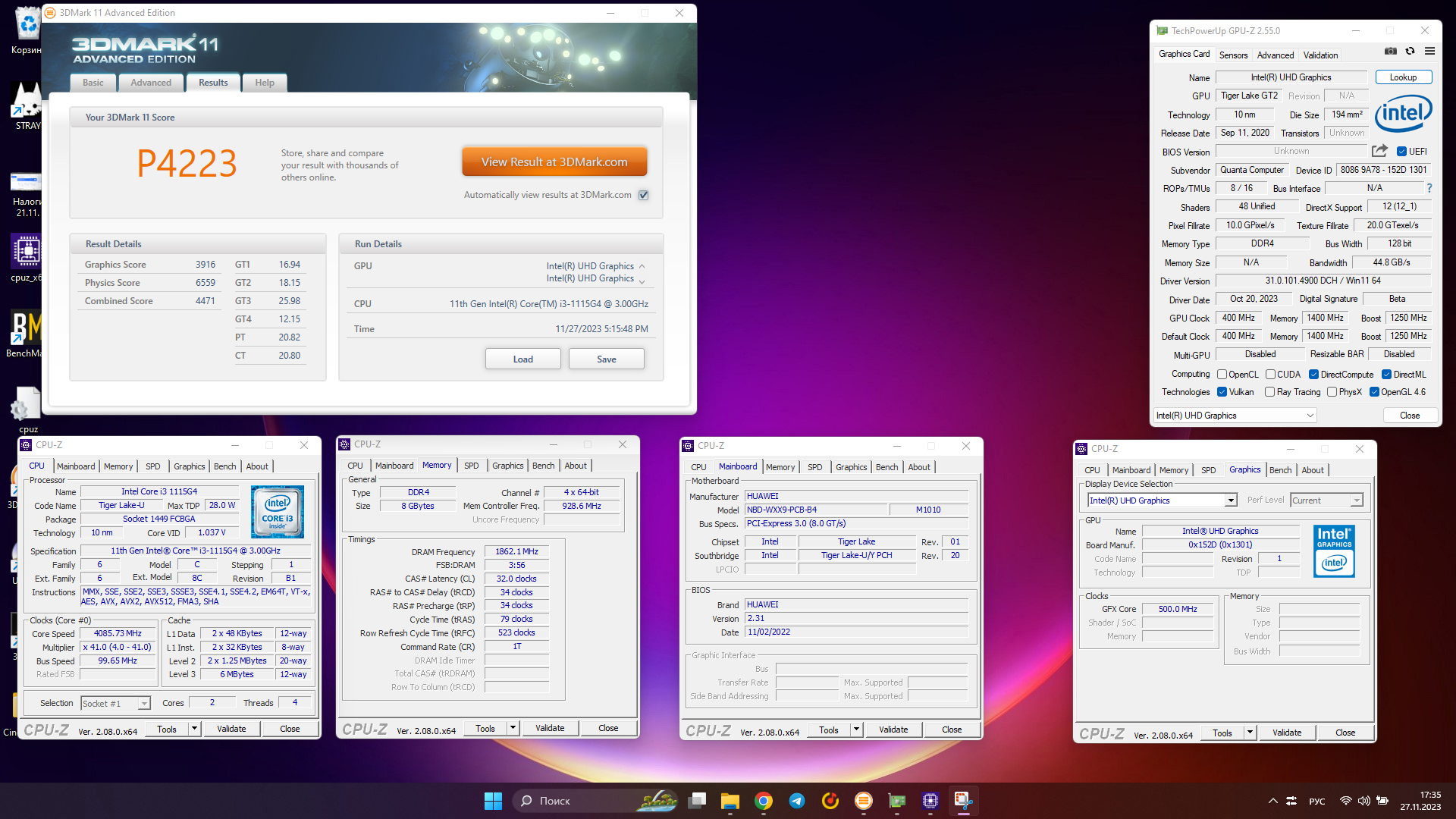Toggle the PhysX checkbox
This screenshot has width=1456, height=819.
click(1332, 392)
